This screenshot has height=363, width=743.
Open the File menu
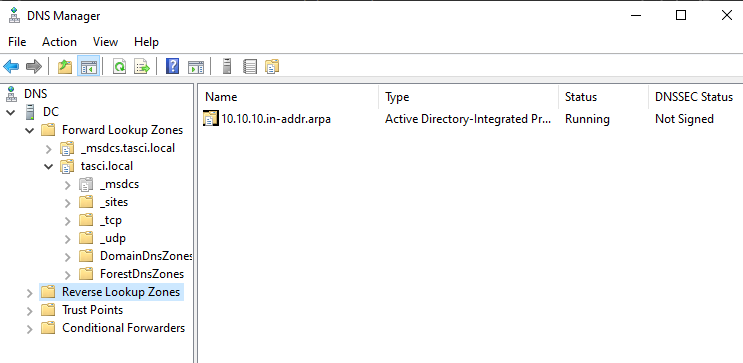pyautogui.click(x=17, y=42)
